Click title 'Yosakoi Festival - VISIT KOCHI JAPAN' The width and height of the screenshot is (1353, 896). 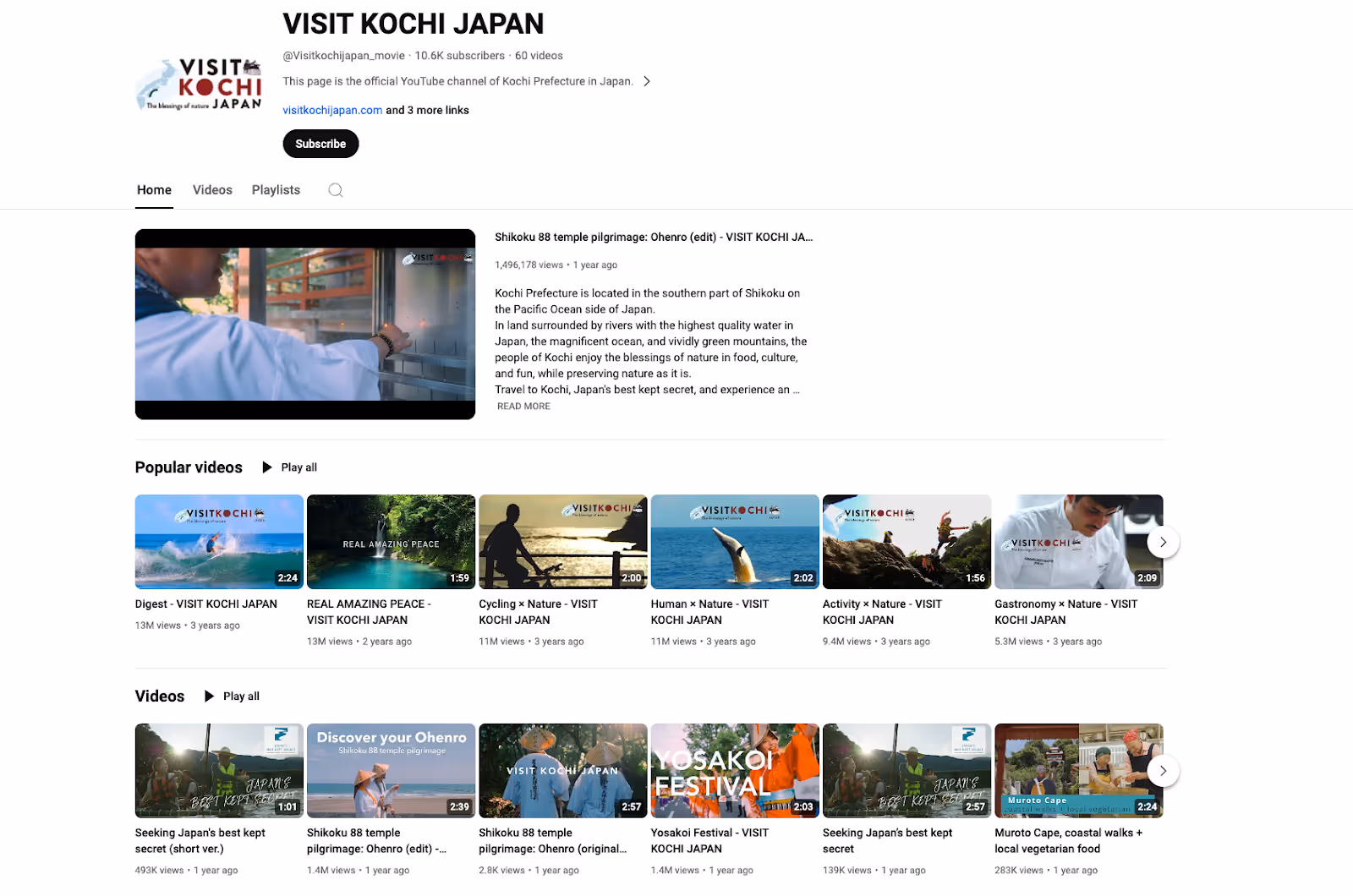710,841
